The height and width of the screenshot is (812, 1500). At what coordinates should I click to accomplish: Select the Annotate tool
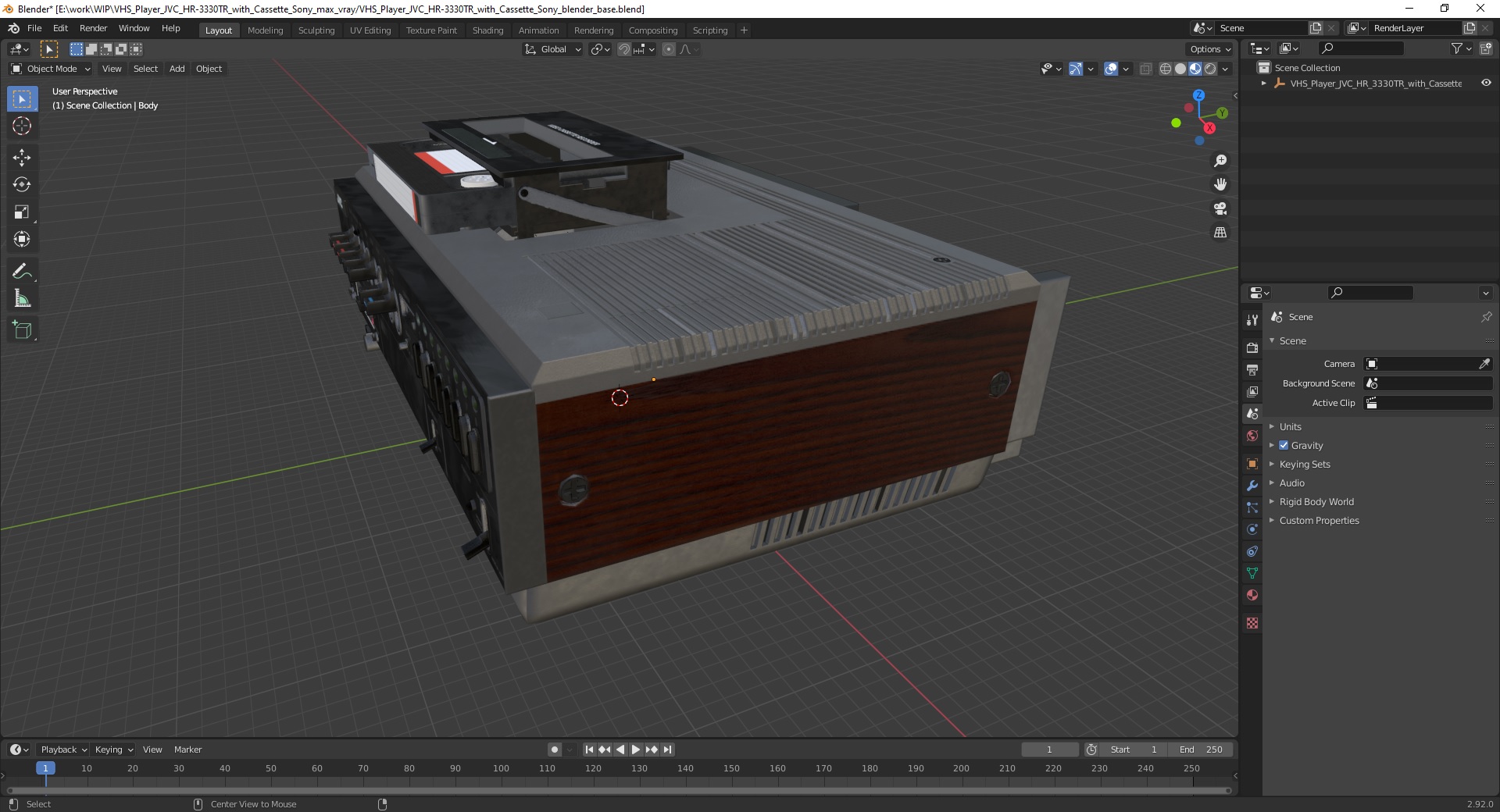[x=22, y=272]
